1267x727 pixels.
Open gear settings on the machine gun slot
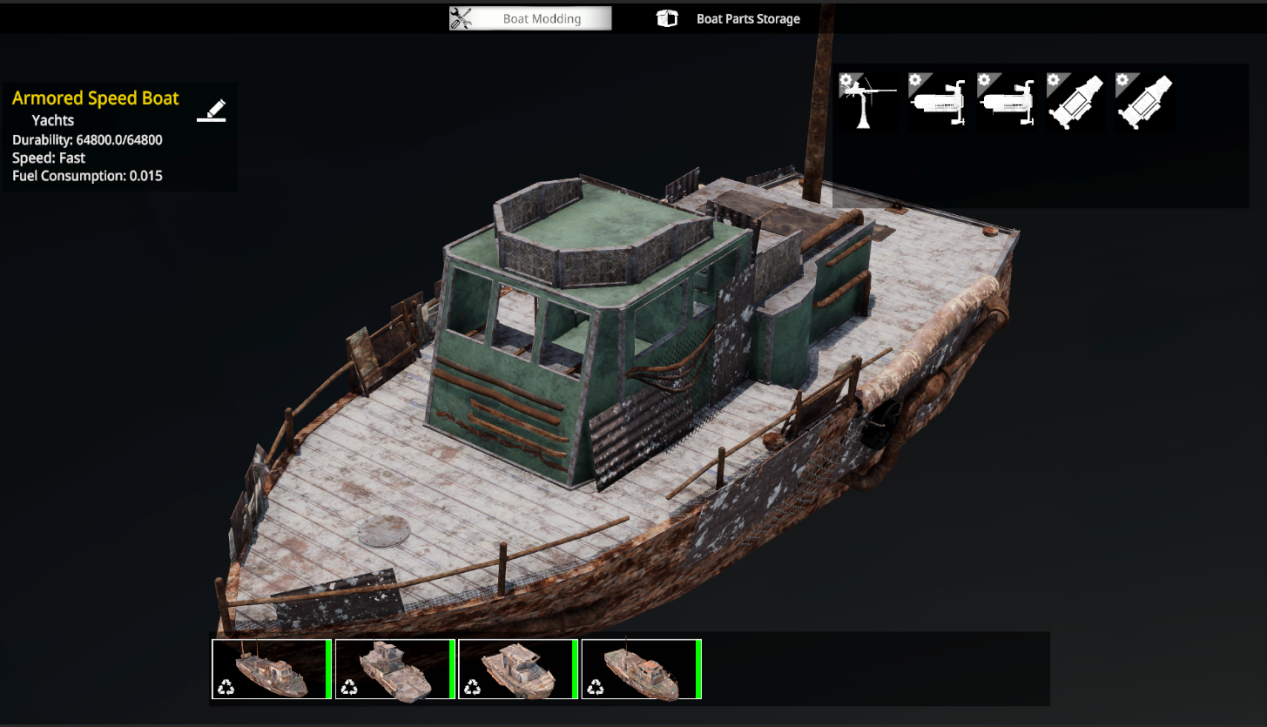coord(846,80)
